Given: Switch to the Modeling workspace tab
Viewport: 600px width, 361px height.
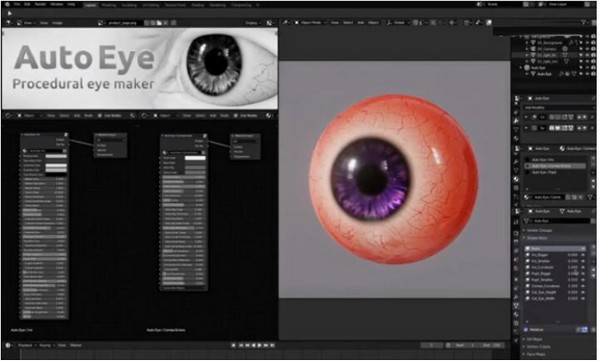Looking at the screenshot, I should [109, 5].
